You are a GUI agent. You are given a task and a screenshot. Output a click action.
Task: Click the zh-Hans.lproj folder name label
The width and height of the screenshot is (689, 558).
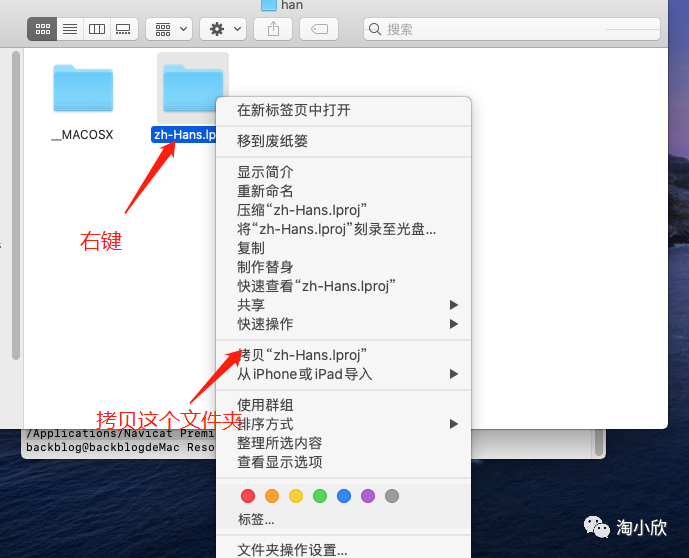(184, 134)
